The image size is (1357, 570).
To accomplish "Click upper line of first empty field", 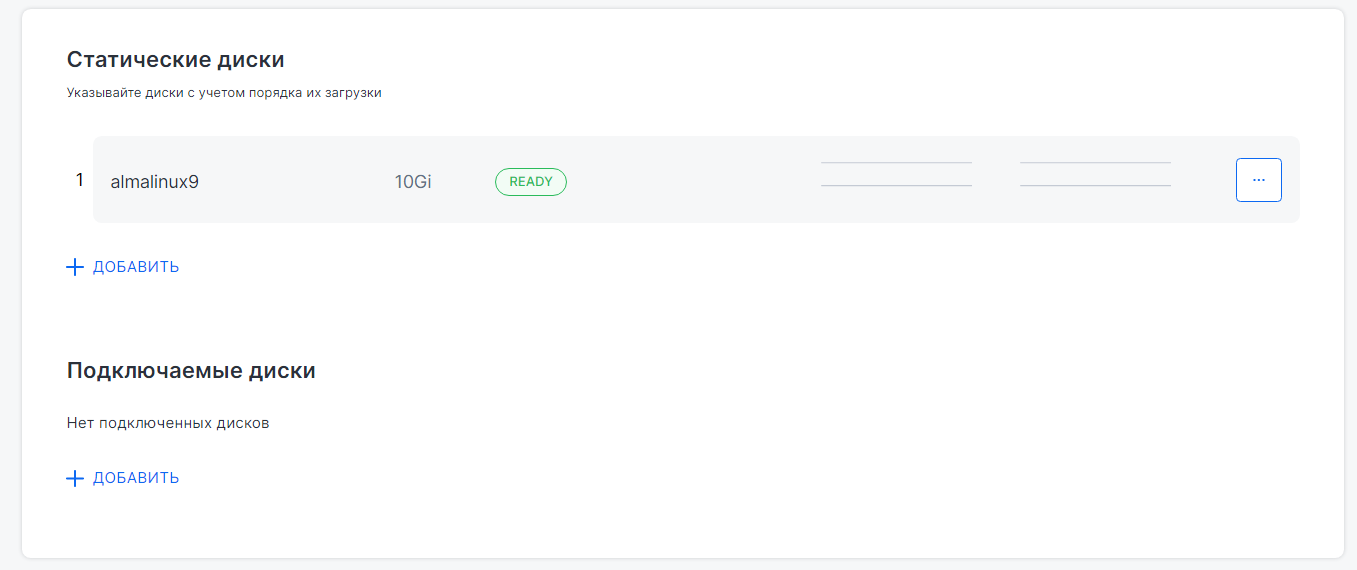I will click(x=896, y=162).
